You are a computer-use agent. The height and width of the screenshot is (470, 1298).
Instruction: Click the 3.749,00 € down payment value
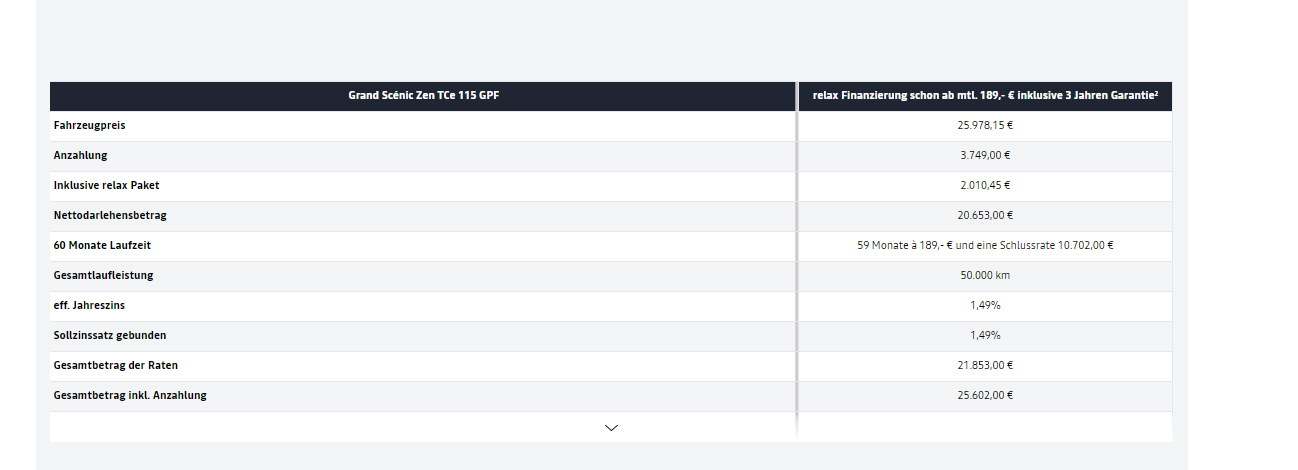pyautogui.click(x=985, y=156)
